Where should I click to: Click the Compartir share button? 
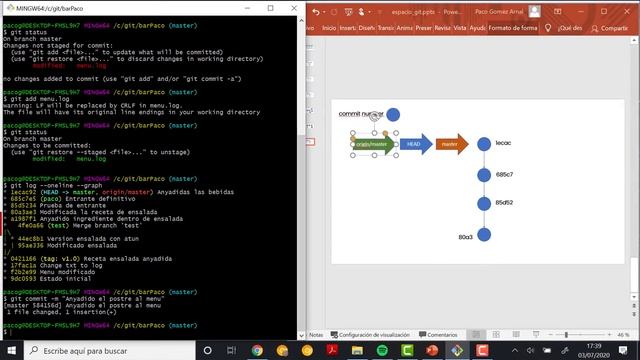coord(609,28)
